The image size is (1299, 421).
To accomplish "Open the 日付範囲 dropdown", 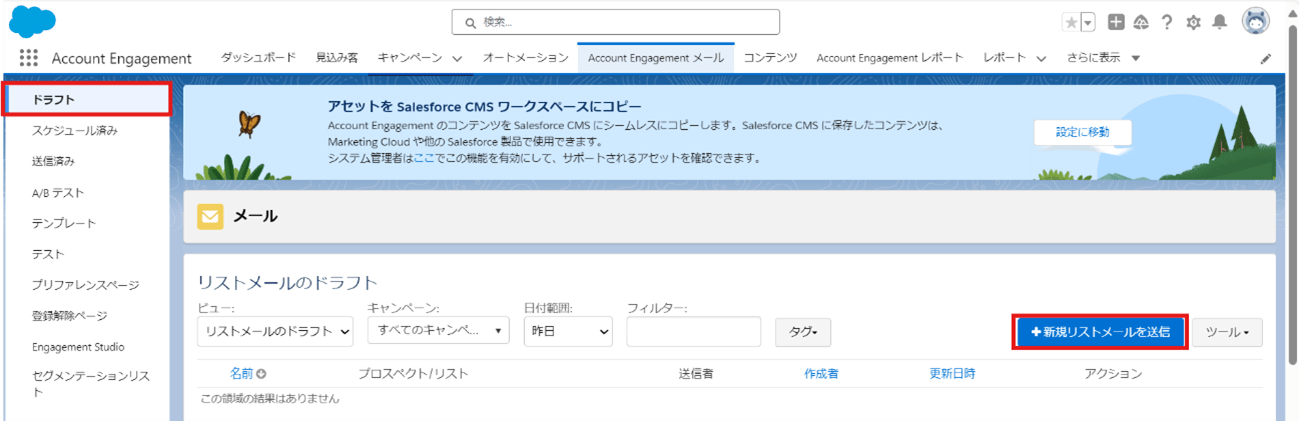I will [568, 332].
